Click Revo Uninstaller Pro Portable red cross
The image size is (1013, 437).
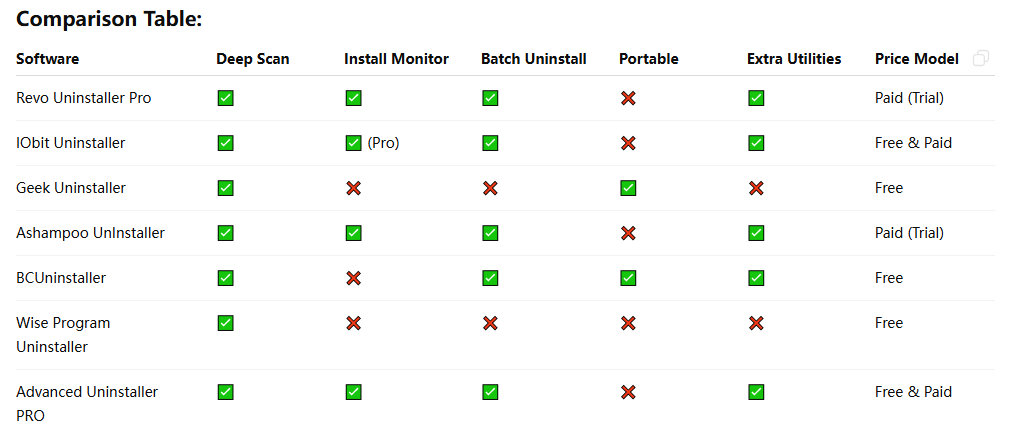pyautogui.click(x=628, y=98)
